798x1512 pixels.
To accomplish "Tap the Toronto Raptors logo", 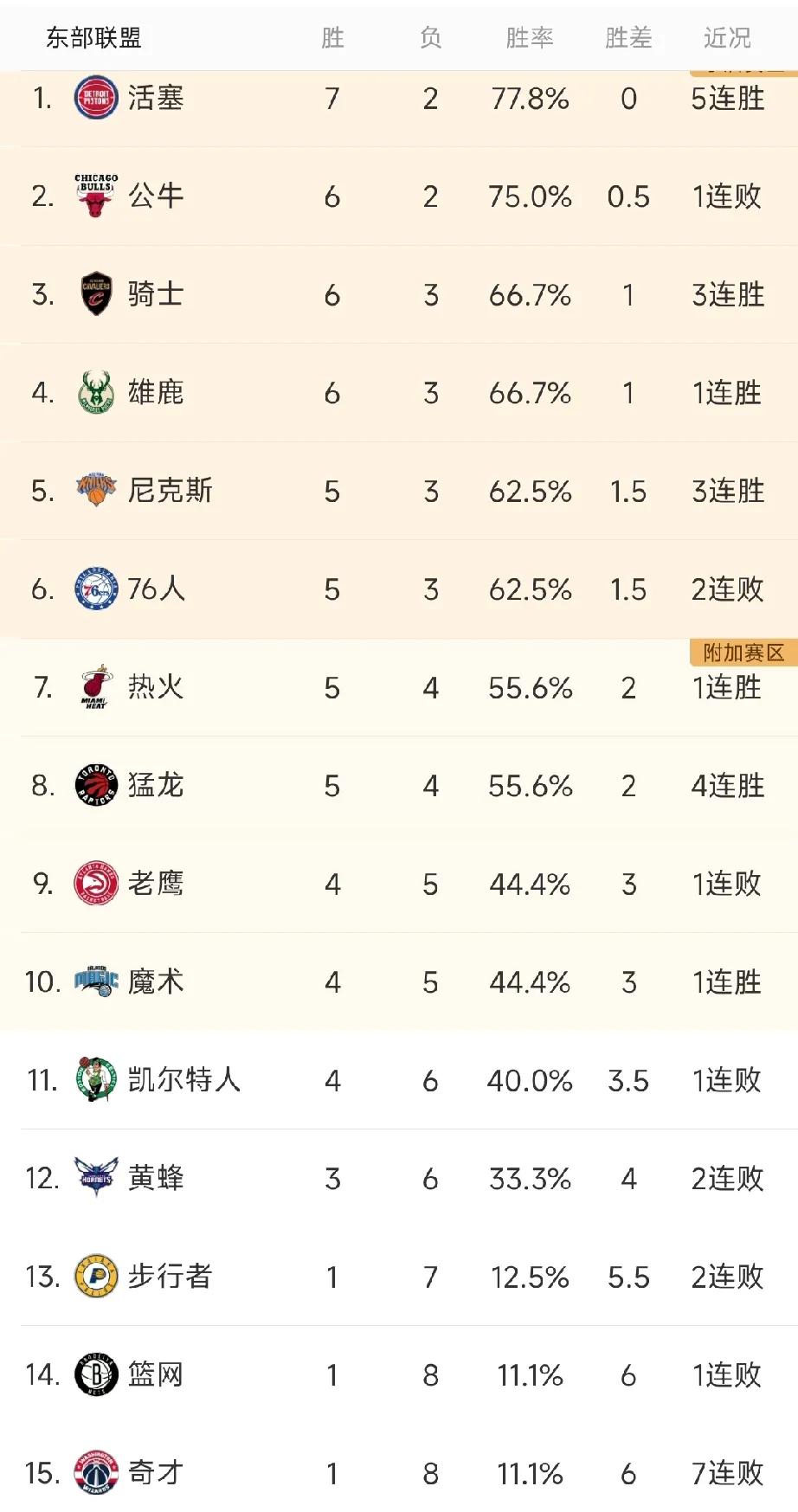I will pyautogui.click(x=96, y=785).
